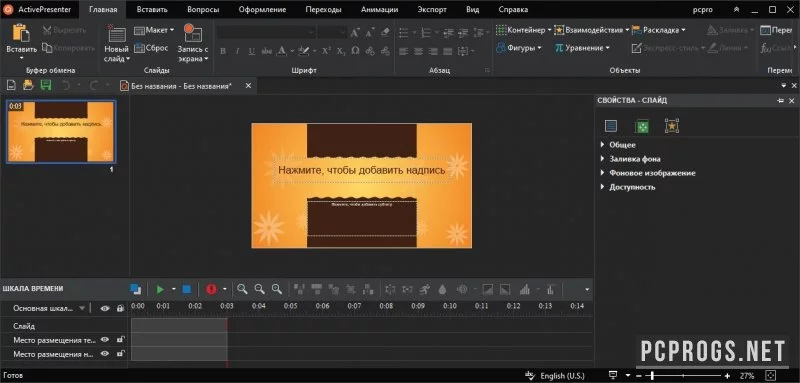
Task: Play the timeline preview
Action: 160,290
